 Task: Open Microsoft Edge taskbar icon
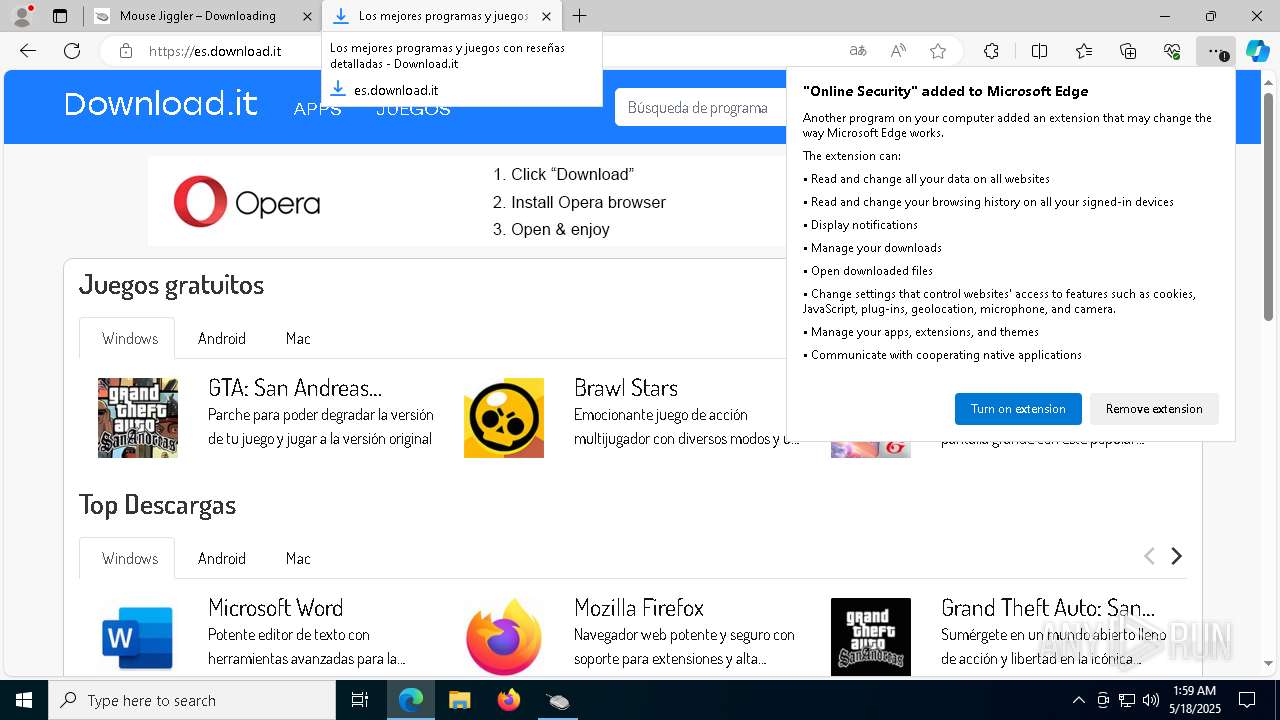point(411,700)
